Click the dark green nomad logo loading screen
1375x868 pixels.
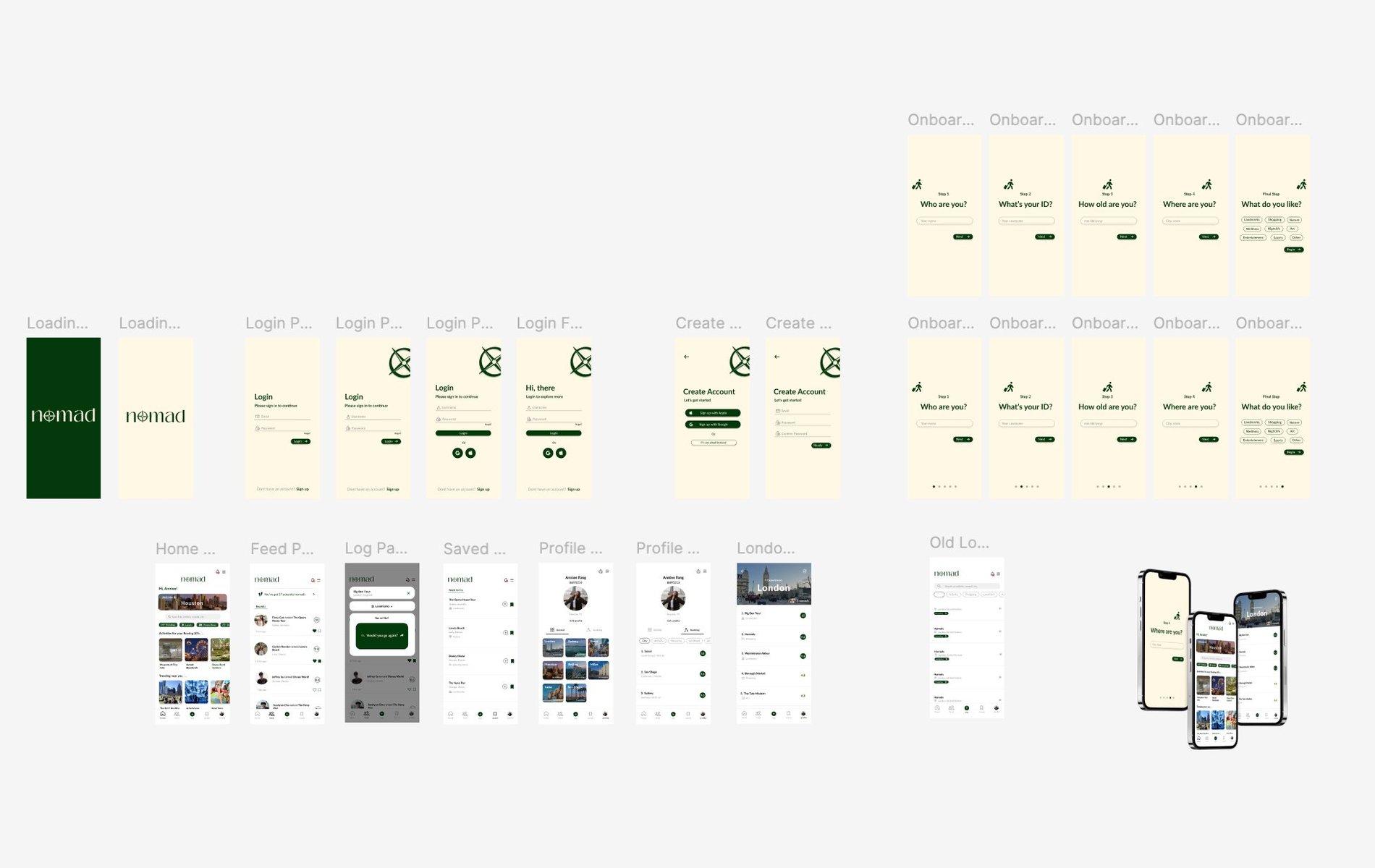[64, 418]
